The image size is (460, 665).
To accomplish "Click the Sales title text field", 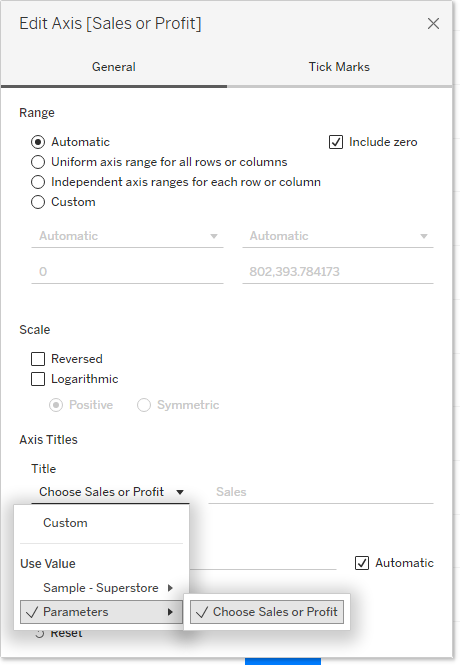I will click(321, 492).
